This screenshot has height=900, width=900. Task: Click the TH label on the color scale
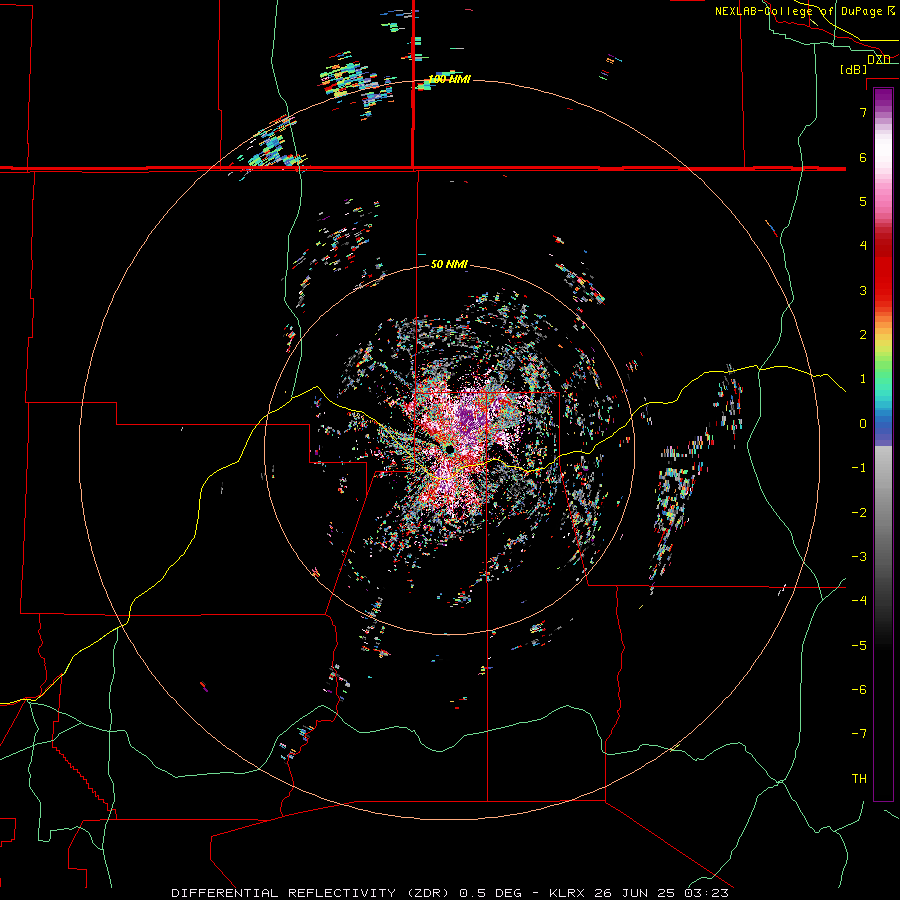(859, 779)
